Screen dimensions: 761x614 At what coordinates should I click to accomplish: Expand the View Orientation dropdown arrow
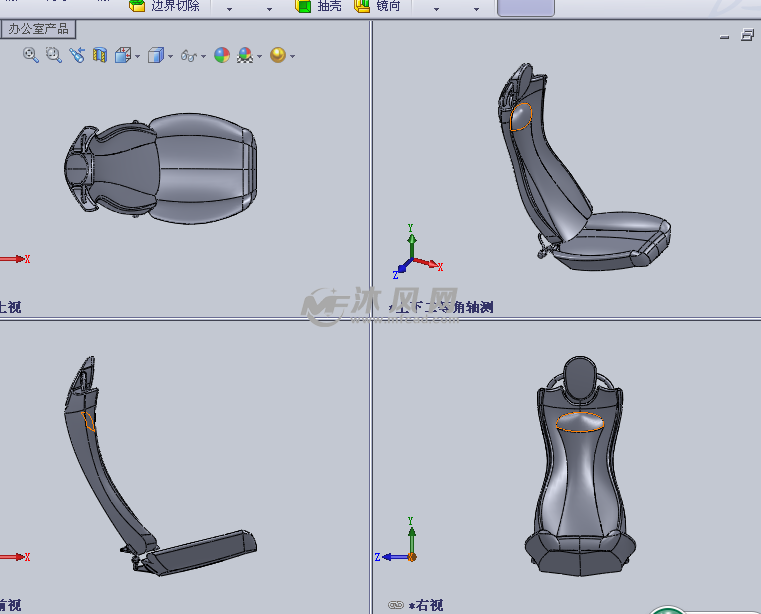(137, 56)
